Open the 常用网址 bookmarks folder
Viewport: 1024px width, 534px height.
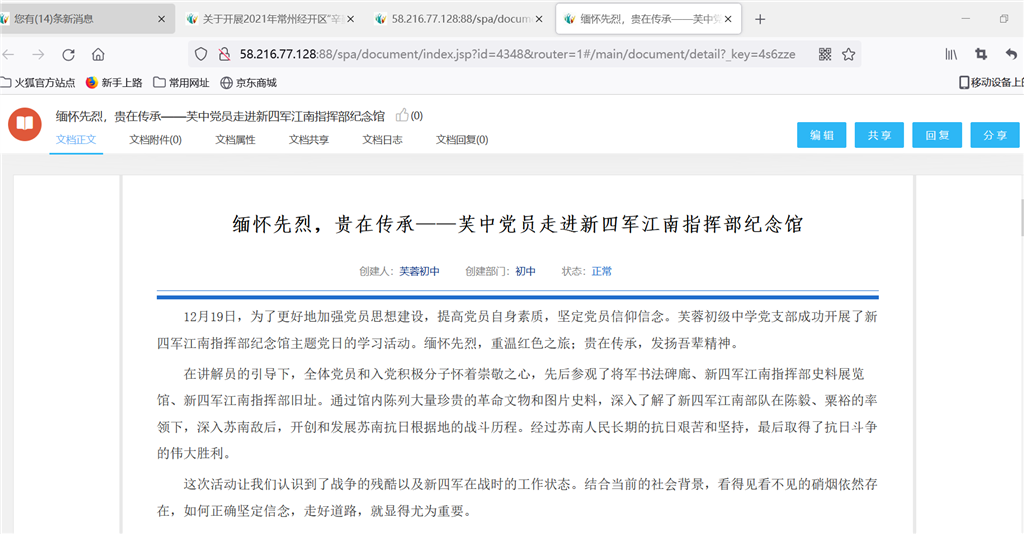[181, 82]
